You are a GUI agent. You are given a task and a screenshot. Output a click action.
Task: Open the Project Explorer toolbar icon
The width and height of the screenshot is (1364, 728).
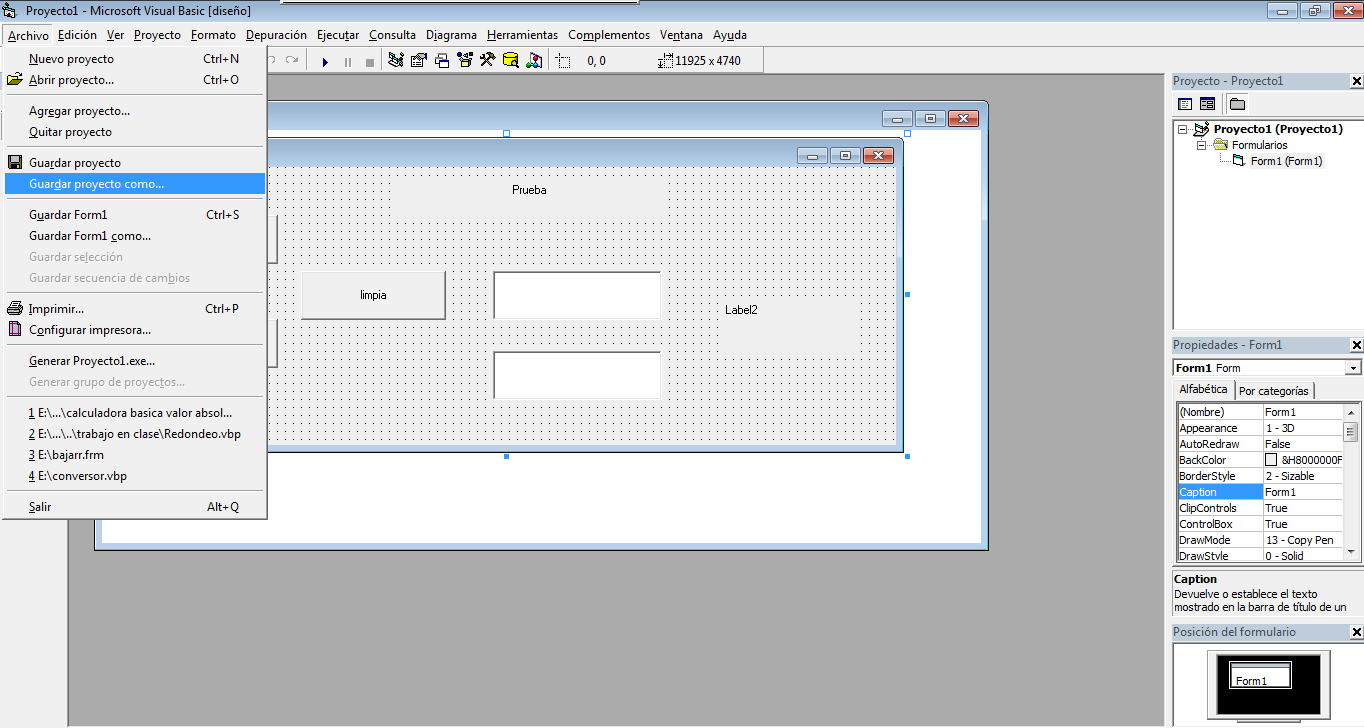(396, 61)
